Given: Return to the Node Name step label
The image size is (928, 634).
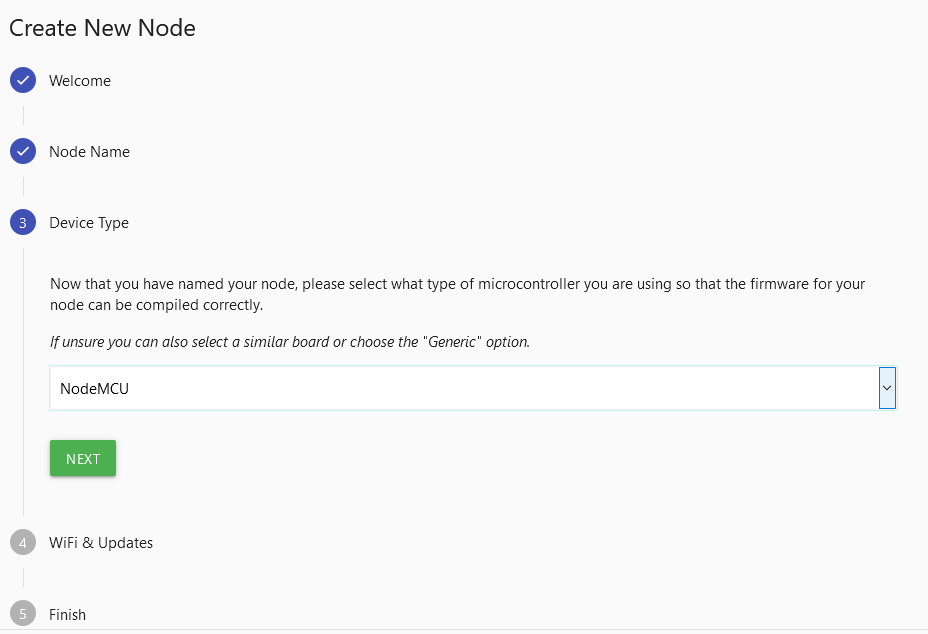Looking at the screenshot, I should (x=89, y=152).
